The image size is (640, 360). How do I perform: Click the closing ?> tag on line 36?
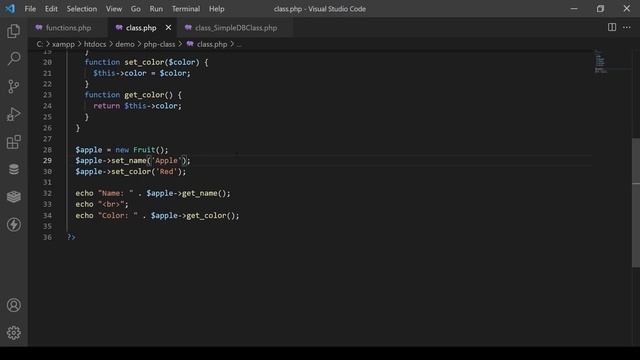71,237
